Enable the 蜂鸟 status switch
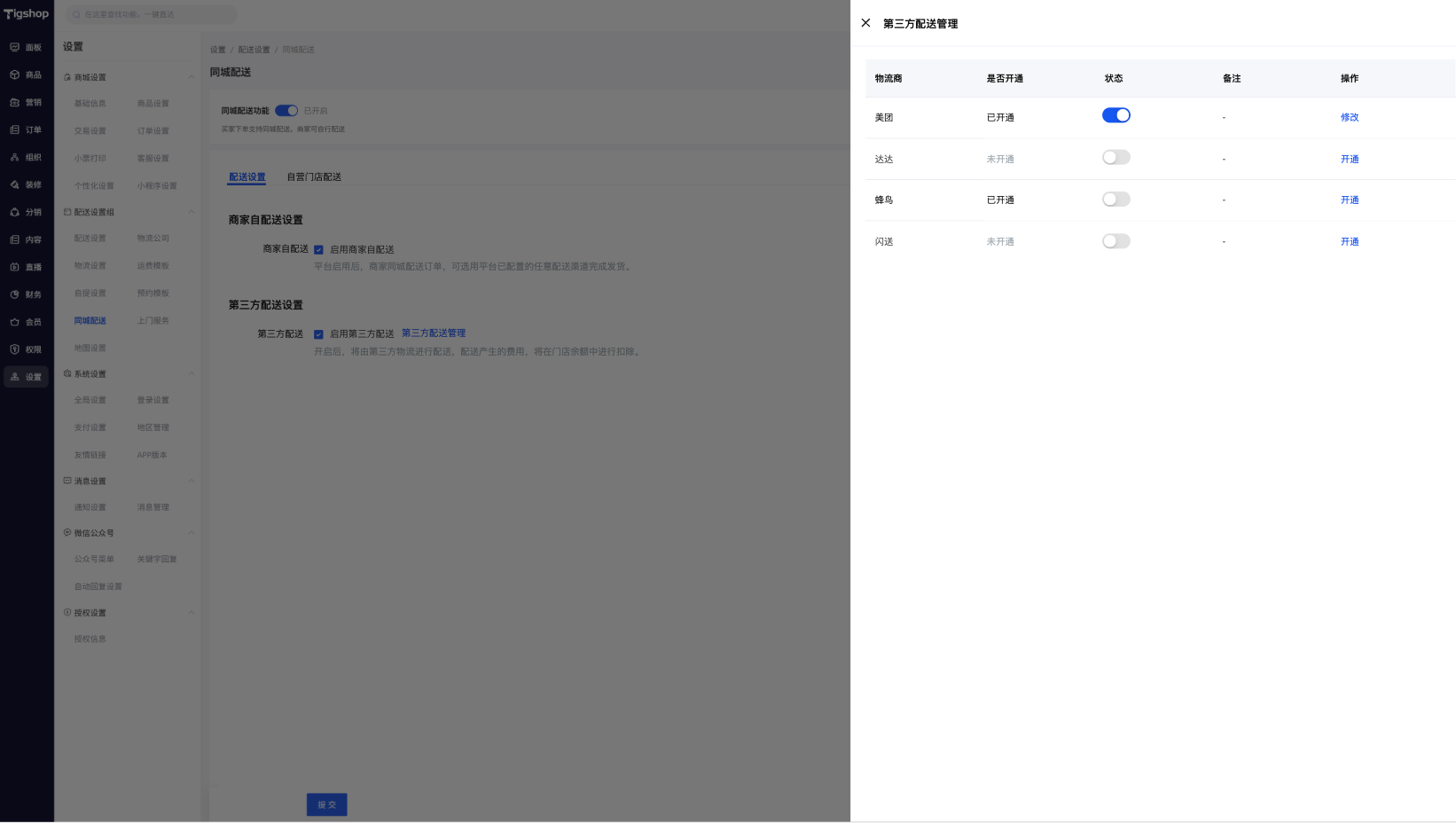This screenshot has width=1456, height=823. pos(1115,200)
